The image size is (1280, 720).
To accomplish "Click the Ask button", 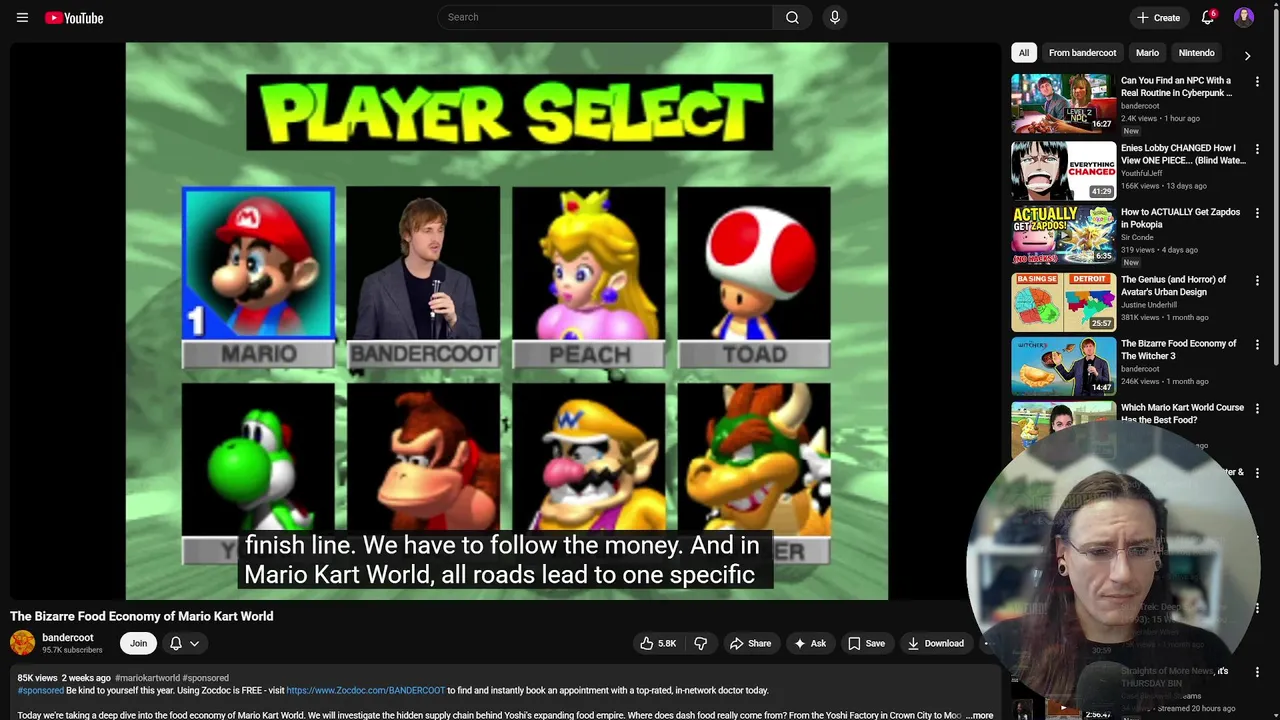I will point(809,643).
